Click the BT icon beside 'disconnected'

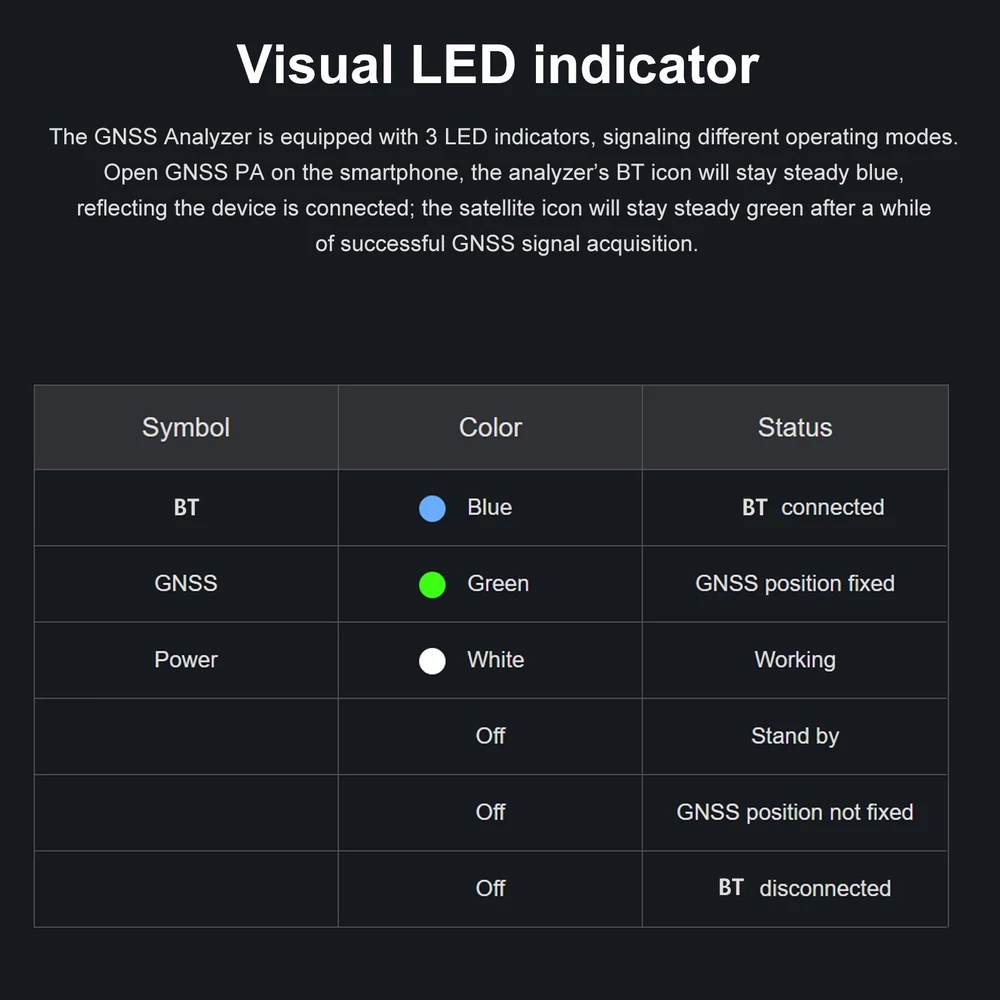[x=731, y=888]
